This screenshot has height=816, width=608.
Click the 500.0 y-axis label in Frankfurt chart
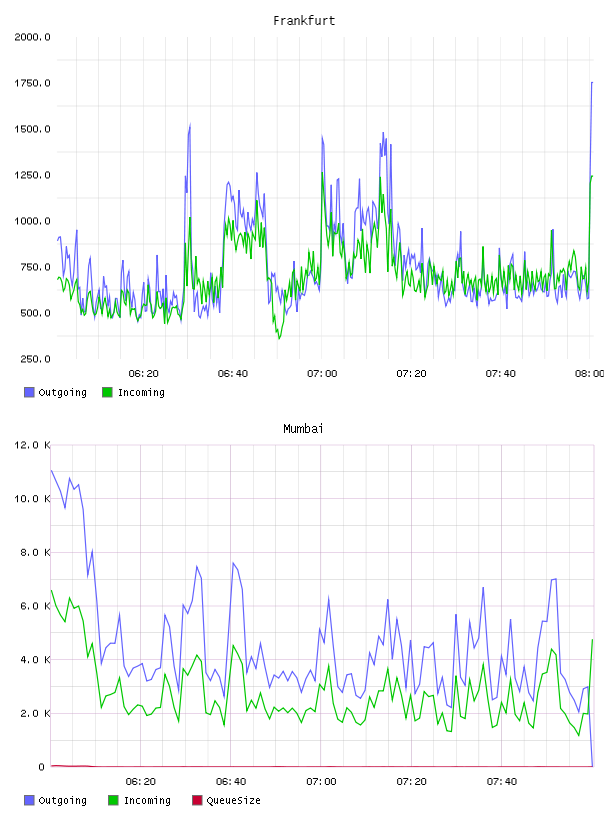(35, 313)
